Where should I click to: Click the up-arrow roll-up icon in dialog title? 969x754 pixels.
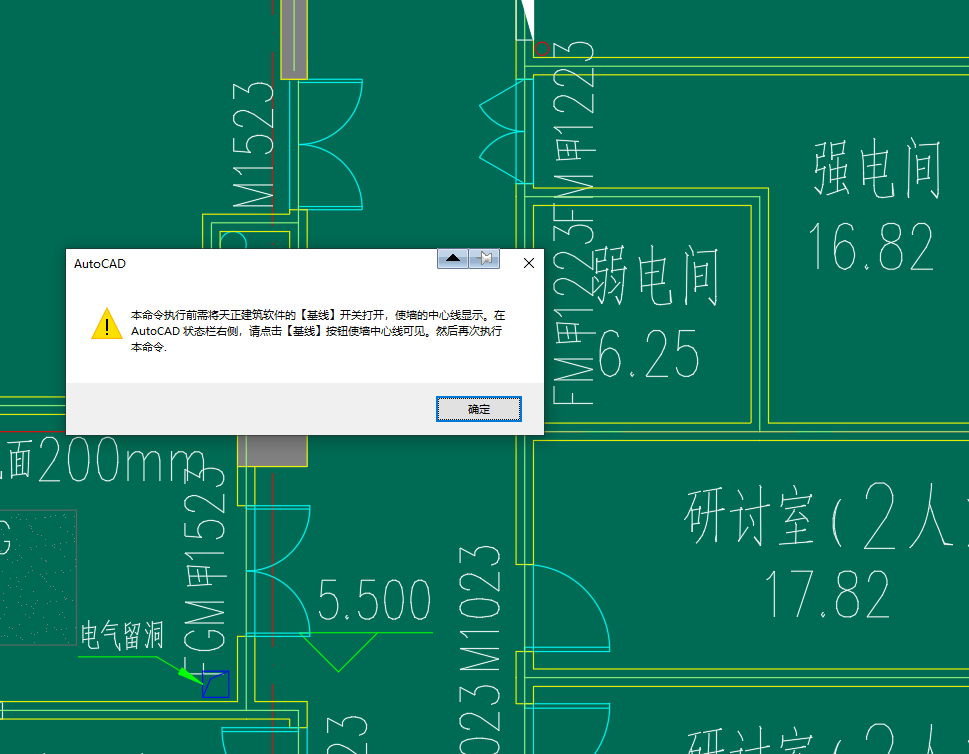(x=453, y=259)
